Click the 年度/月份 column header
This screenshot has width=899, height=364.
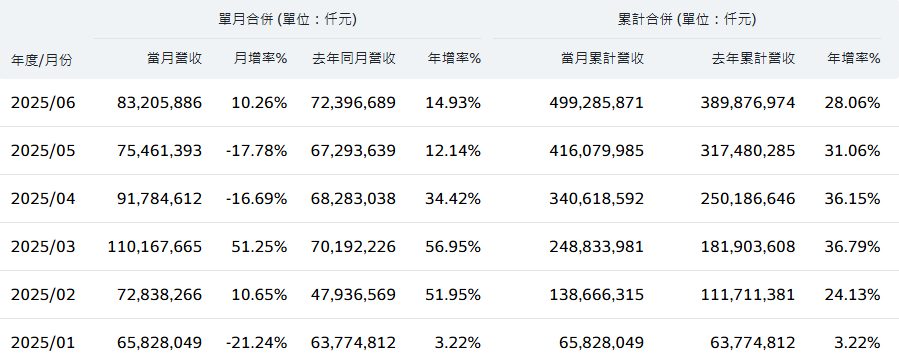[x=42, y=60]
